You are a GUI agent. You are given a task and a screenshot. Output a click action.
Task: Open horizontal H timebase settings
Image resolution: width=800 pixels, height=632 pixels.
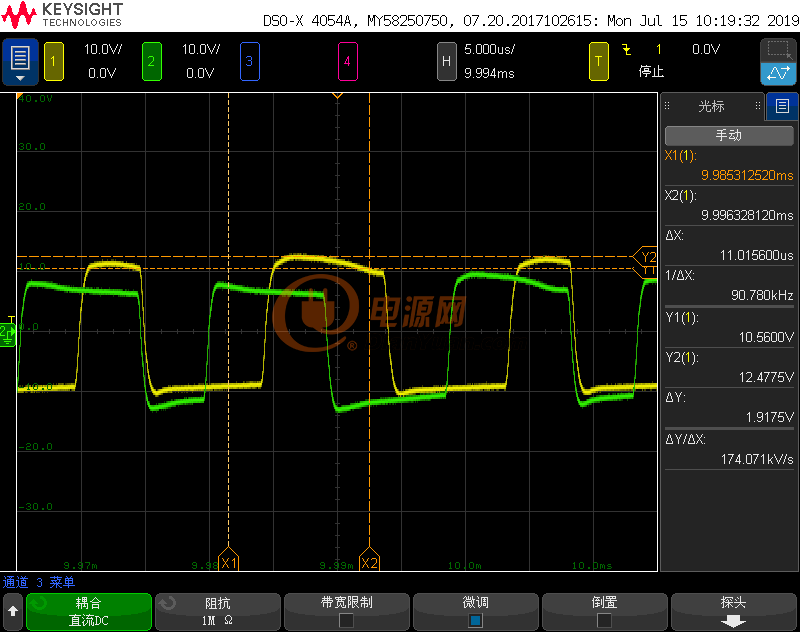pyautogui.click(x=446, y=62)
